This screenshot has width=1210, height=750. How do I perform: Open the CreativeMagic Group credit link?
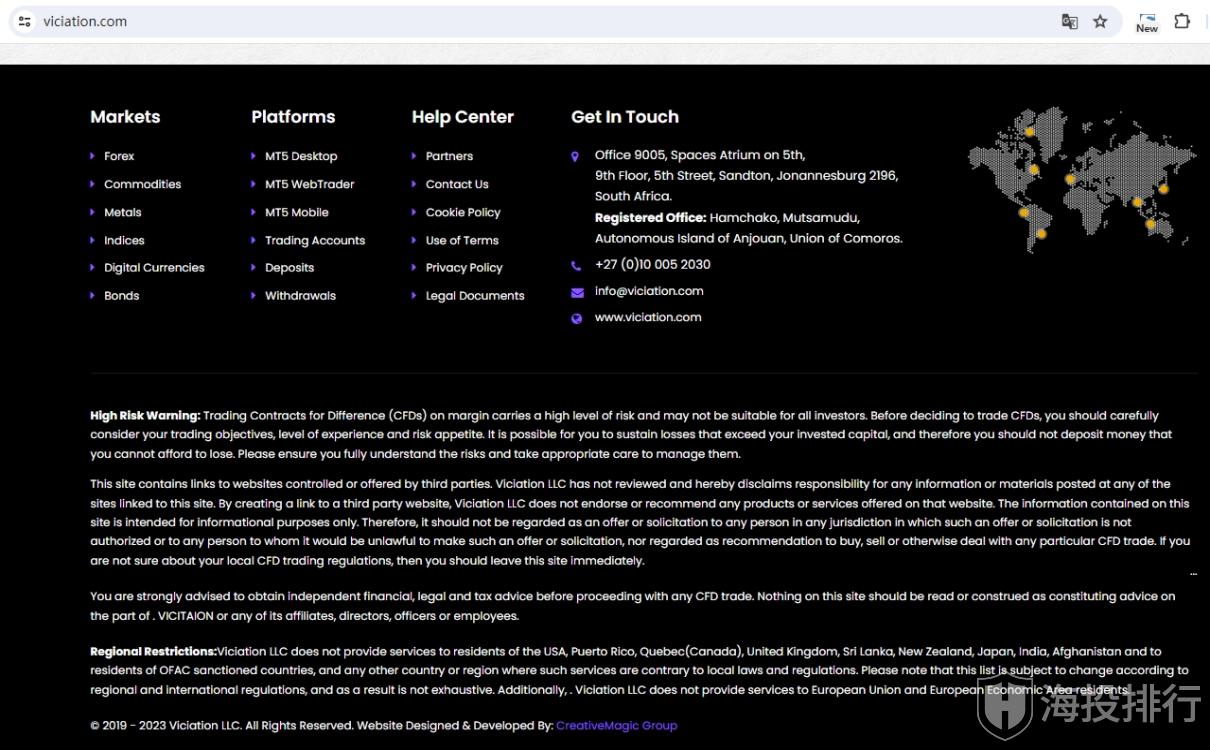pos(616,725)
